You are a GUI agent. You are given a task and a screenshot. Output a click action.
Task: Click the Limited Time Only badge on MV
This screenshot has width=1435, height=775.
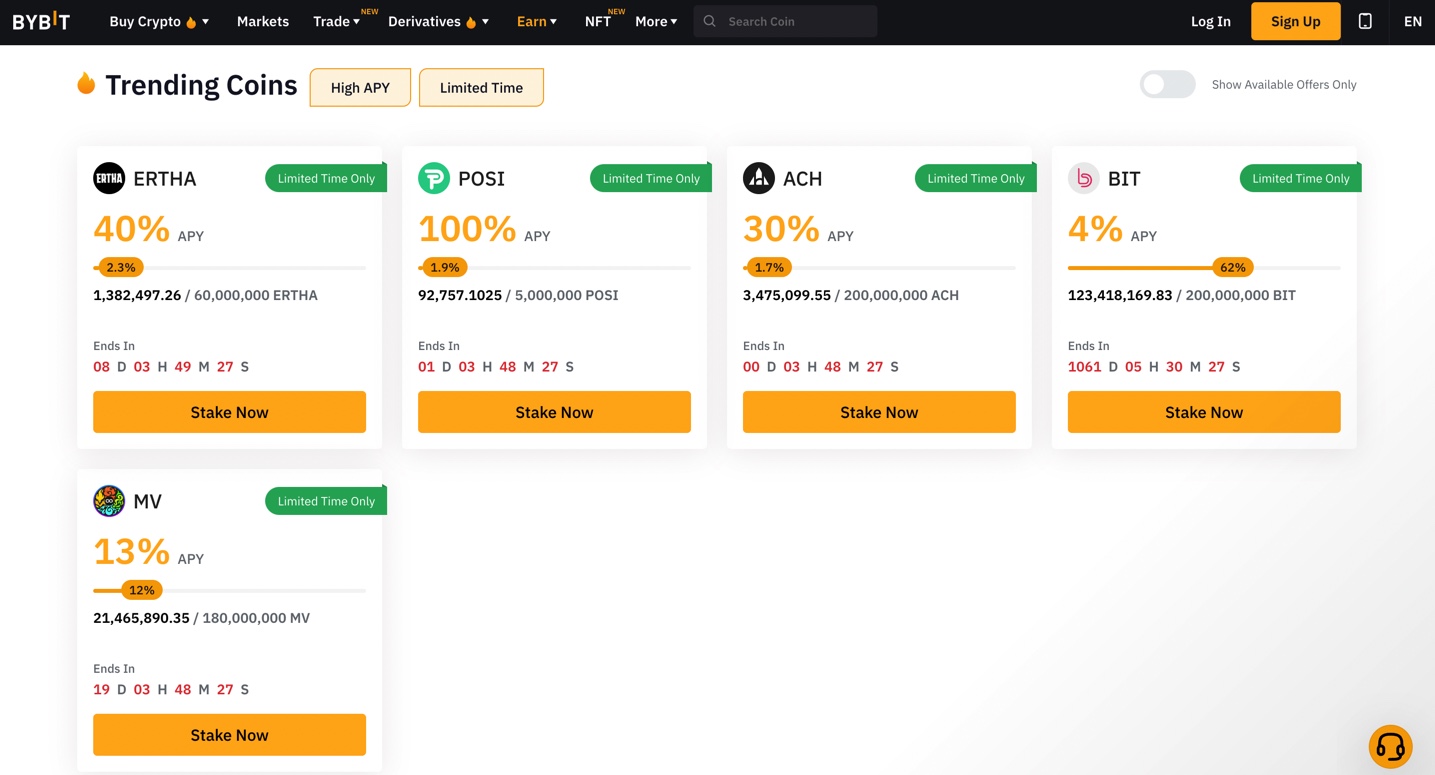point(326,501)
